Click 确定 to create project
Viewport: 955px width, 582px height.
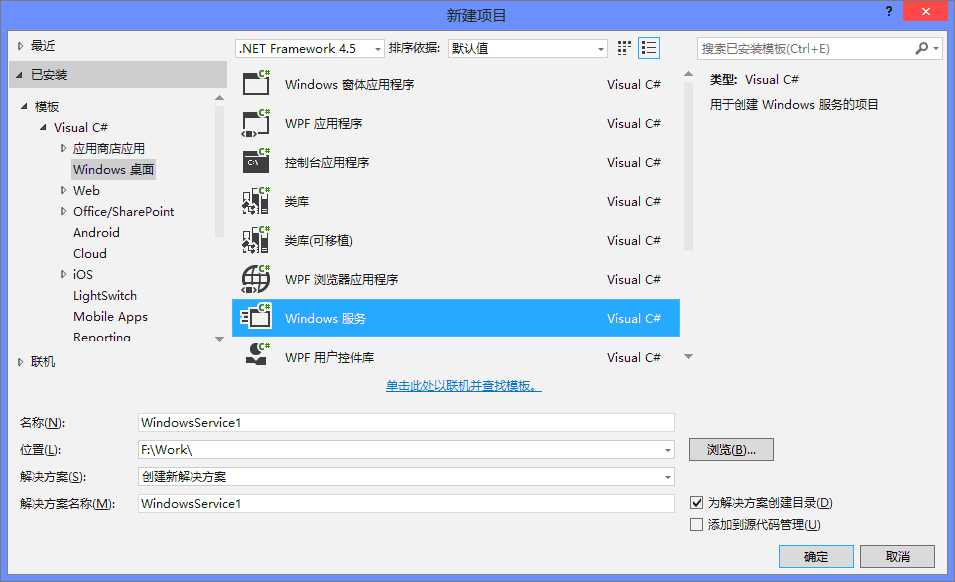(816, 556)
